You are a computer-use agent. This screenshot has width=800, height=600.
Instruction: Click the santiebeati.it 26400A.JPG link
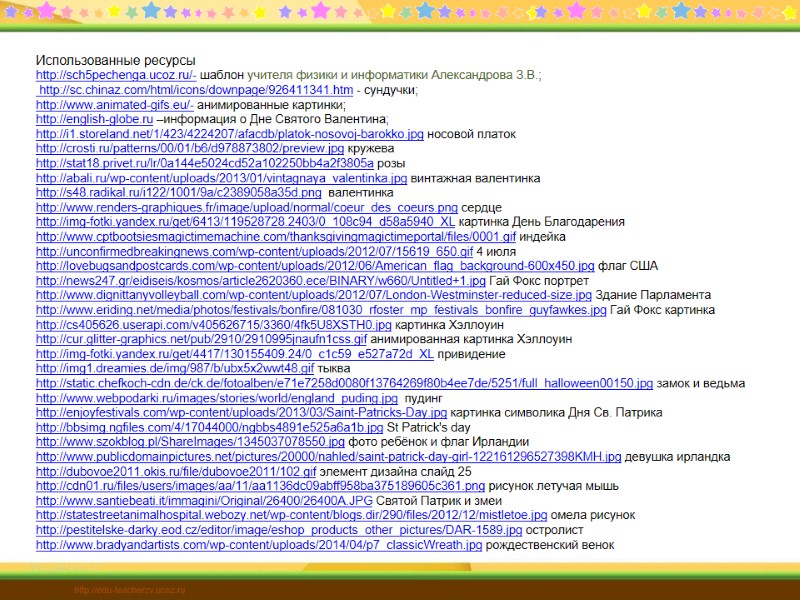tap(204, 501)
